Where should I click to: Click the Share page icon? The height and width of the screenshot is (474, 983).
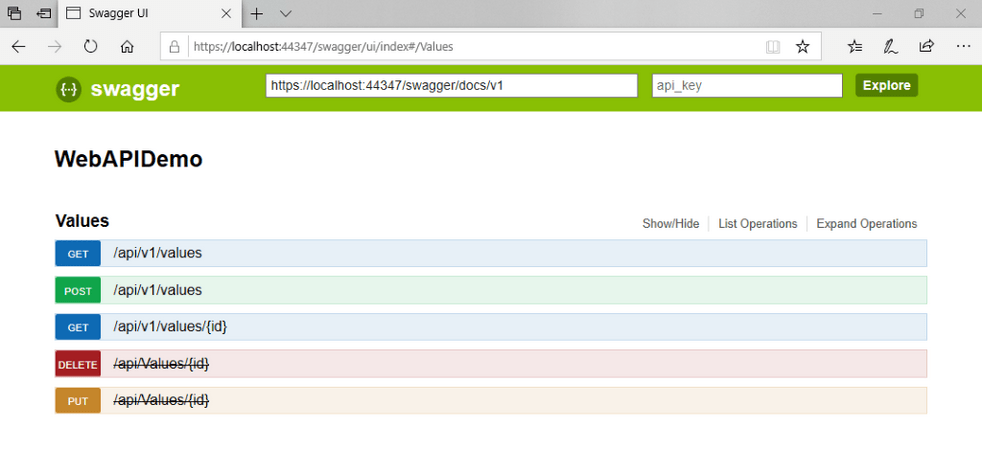pyautogui.click(x=927, y=46)
